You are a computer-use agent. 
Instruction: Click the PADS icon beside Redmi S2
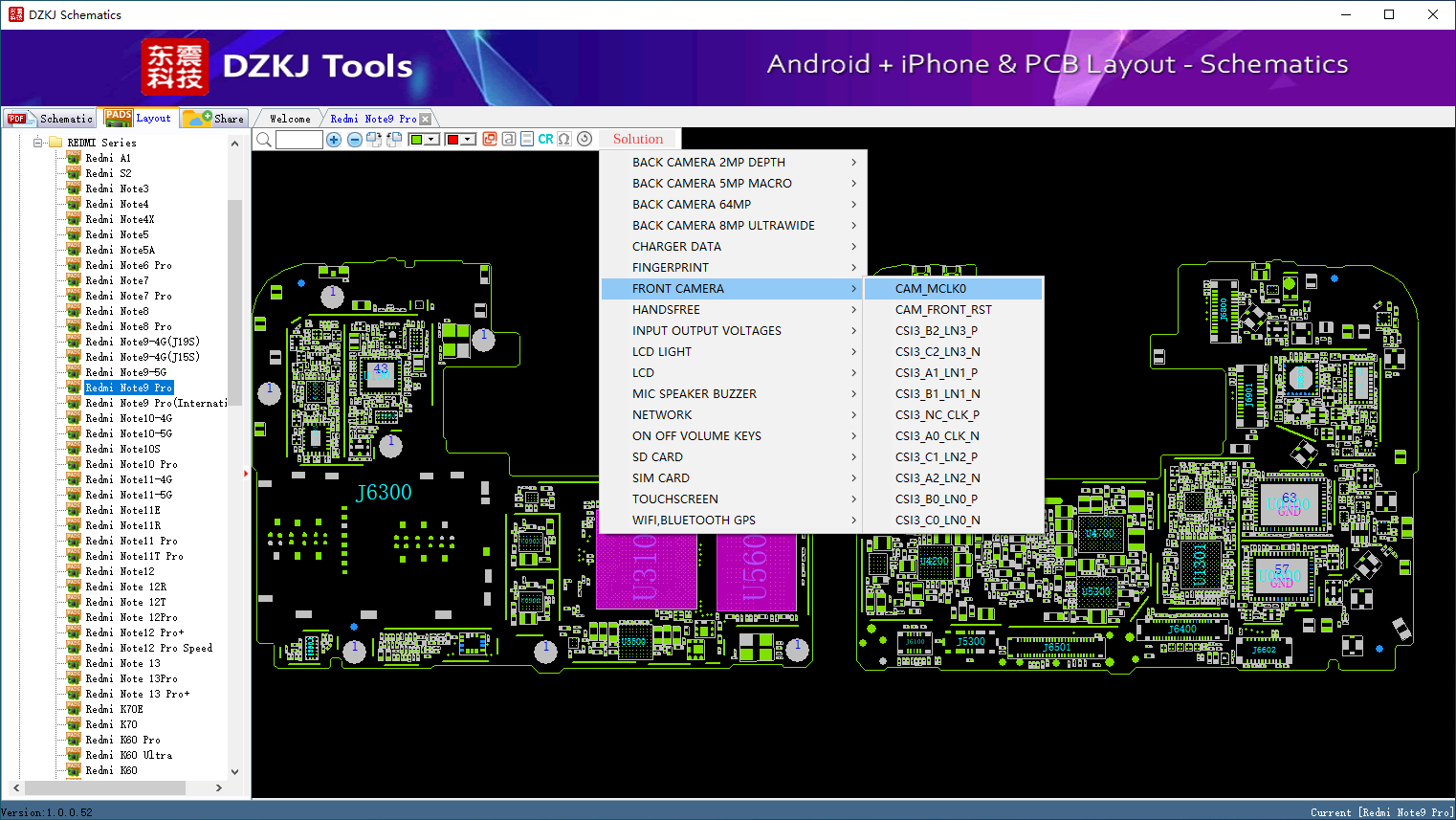coord(74,173)
